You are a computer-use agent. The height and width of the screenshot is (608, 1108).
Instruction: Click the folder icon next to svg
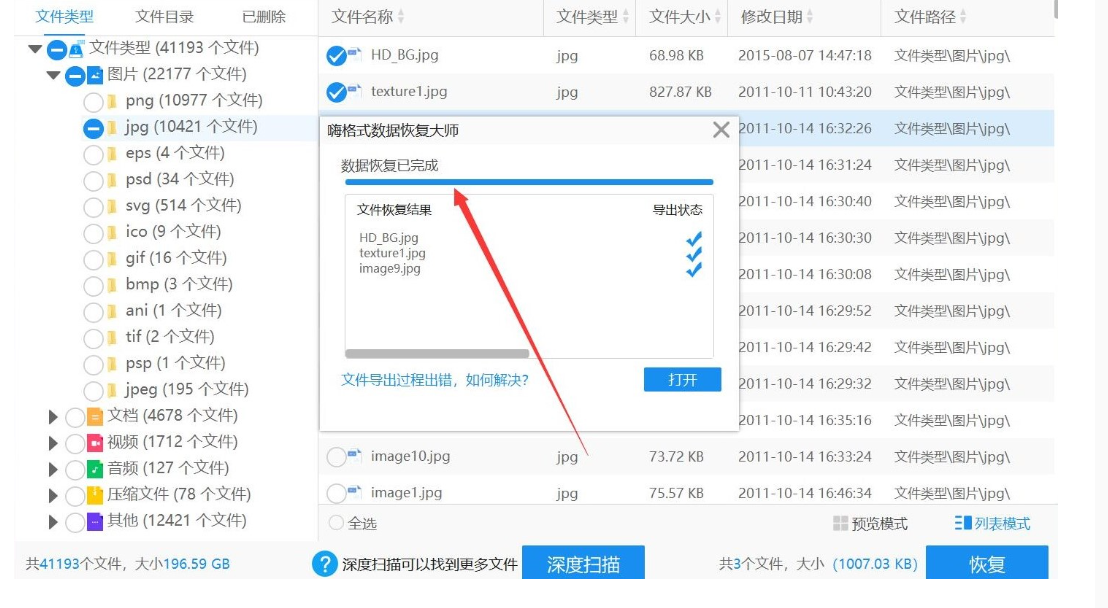tap(112, 206)
